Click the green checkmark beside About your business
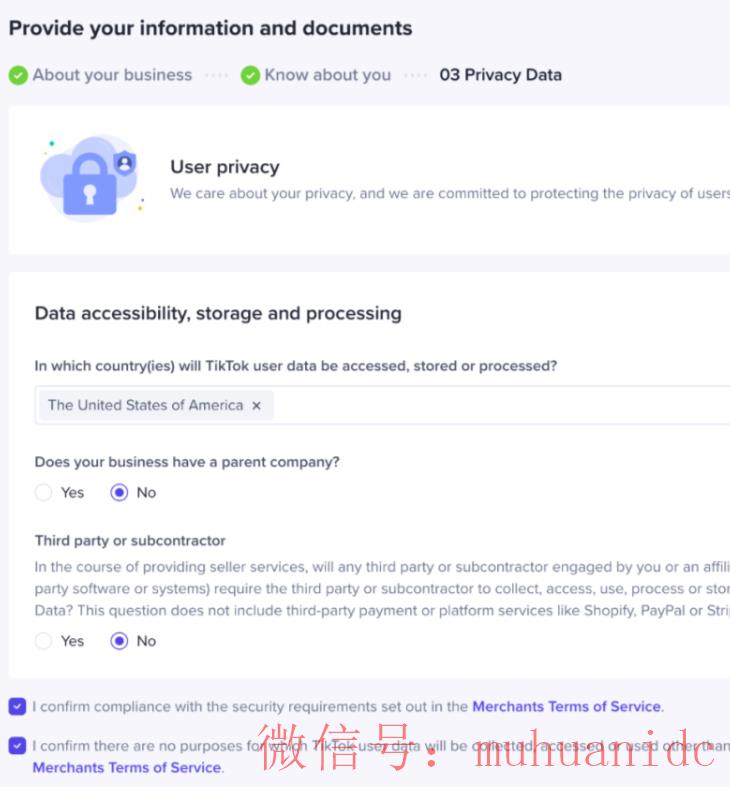This screenshot has height=787, width=730. point(18,75)
